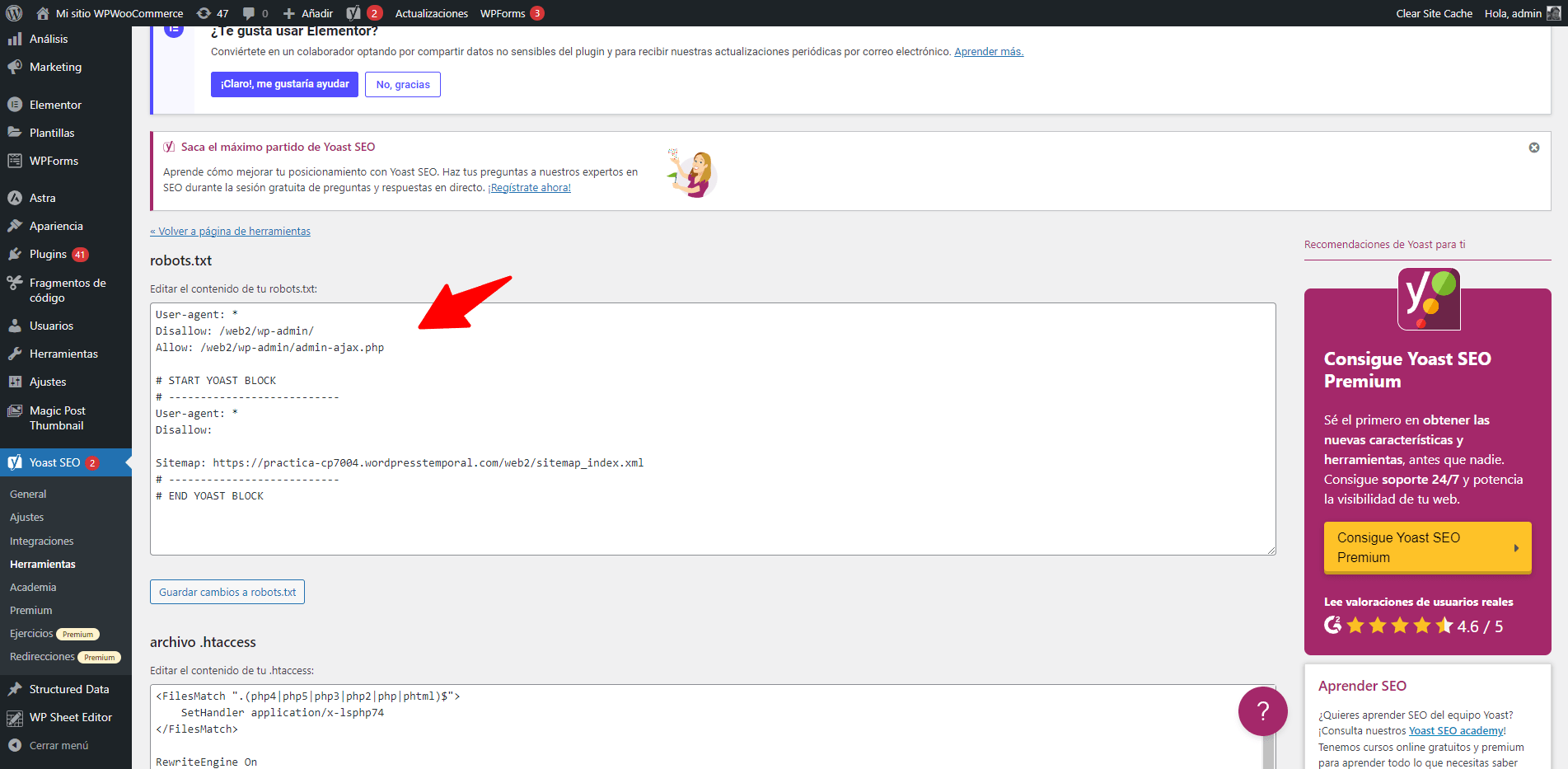Follow the ¡Regístrate ahora! link
1568x769 pixels.
tap(529, 188)
